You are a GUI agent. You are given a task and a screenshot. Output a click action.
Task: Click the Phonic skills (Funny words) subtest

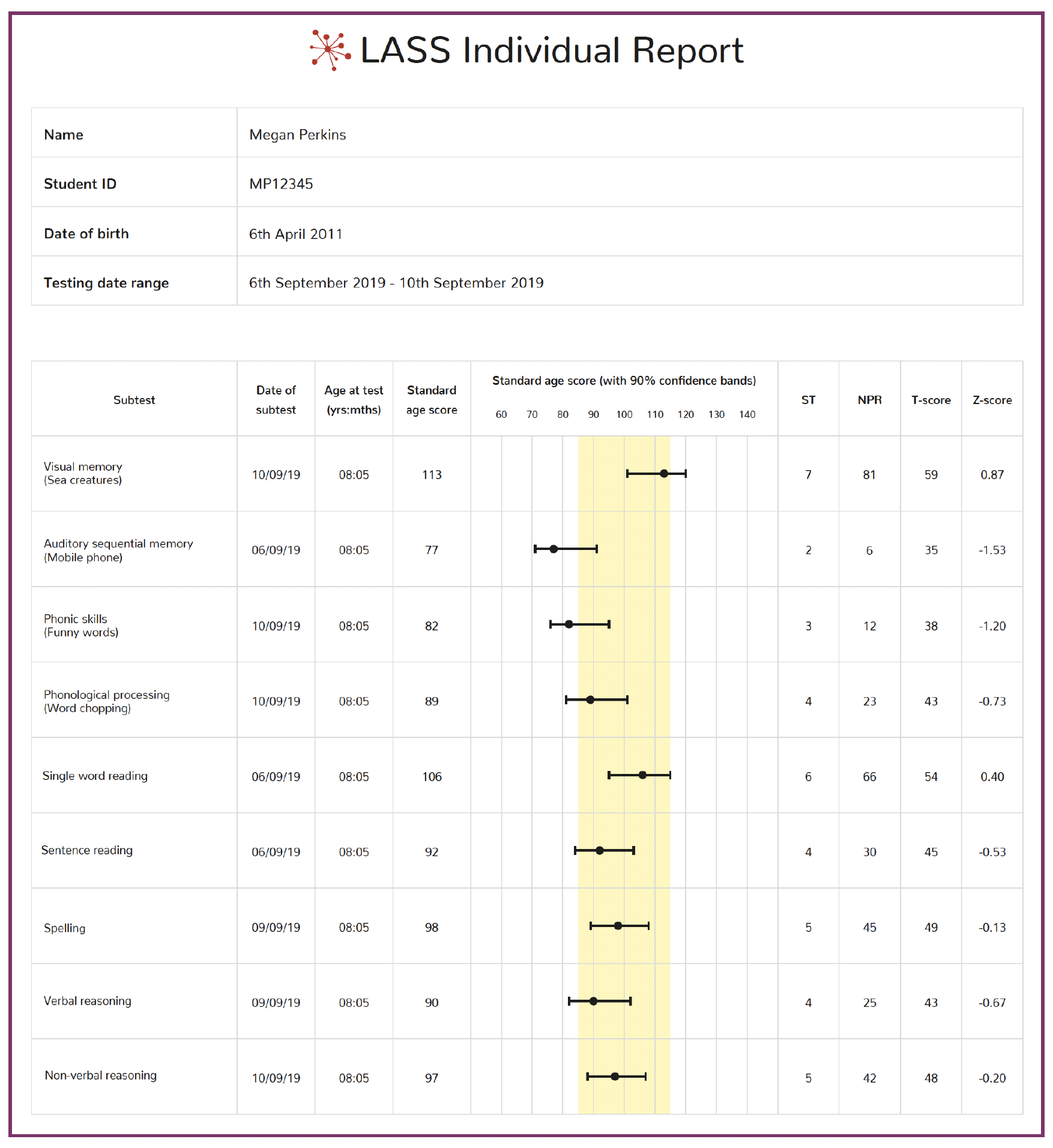(81, 625)
